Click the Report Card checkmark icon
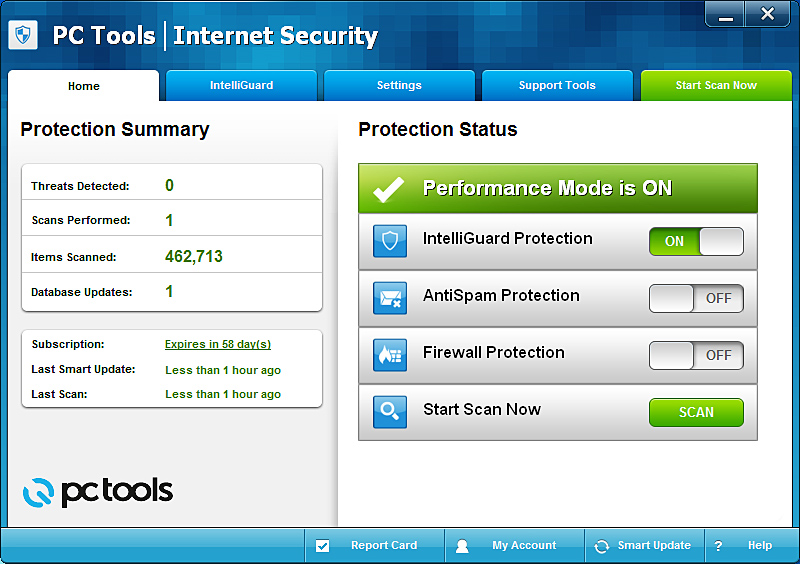The height and width of the screenshot is (564, 800). pos(322,546)
